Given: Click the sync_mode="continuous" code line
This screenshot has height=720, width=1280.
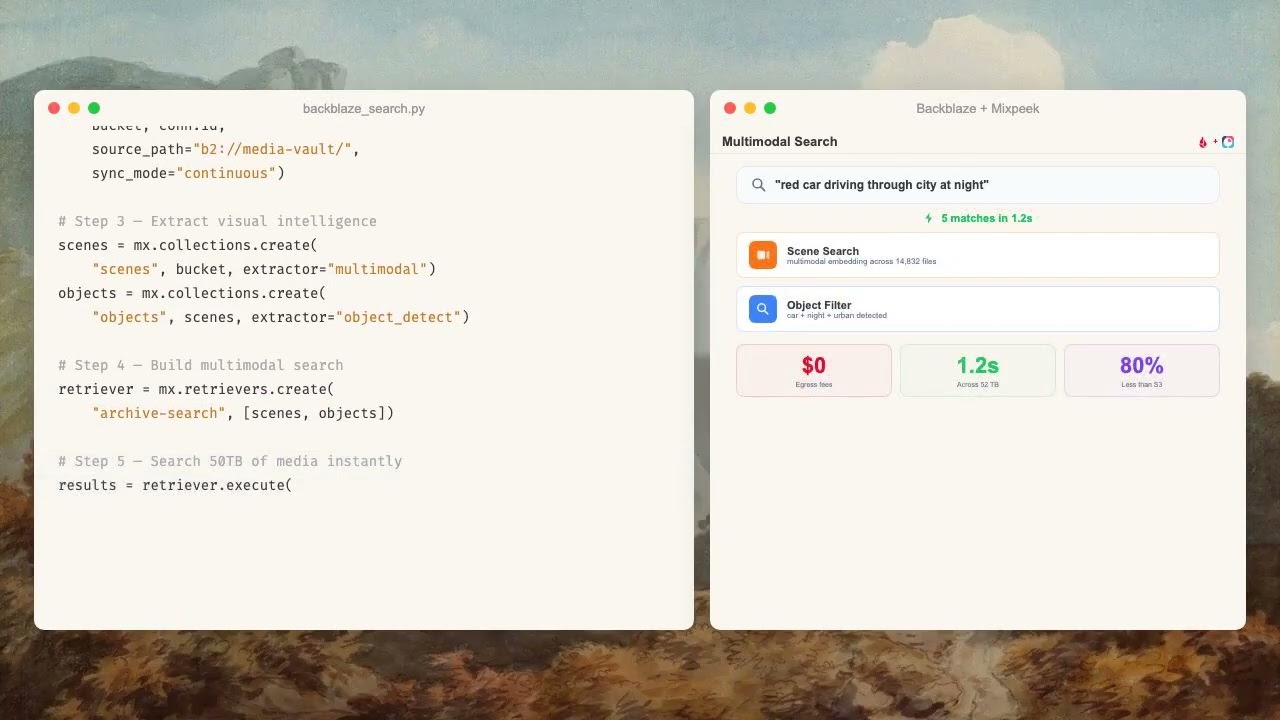Looking at the screenshot, I should tap(188, 173).
